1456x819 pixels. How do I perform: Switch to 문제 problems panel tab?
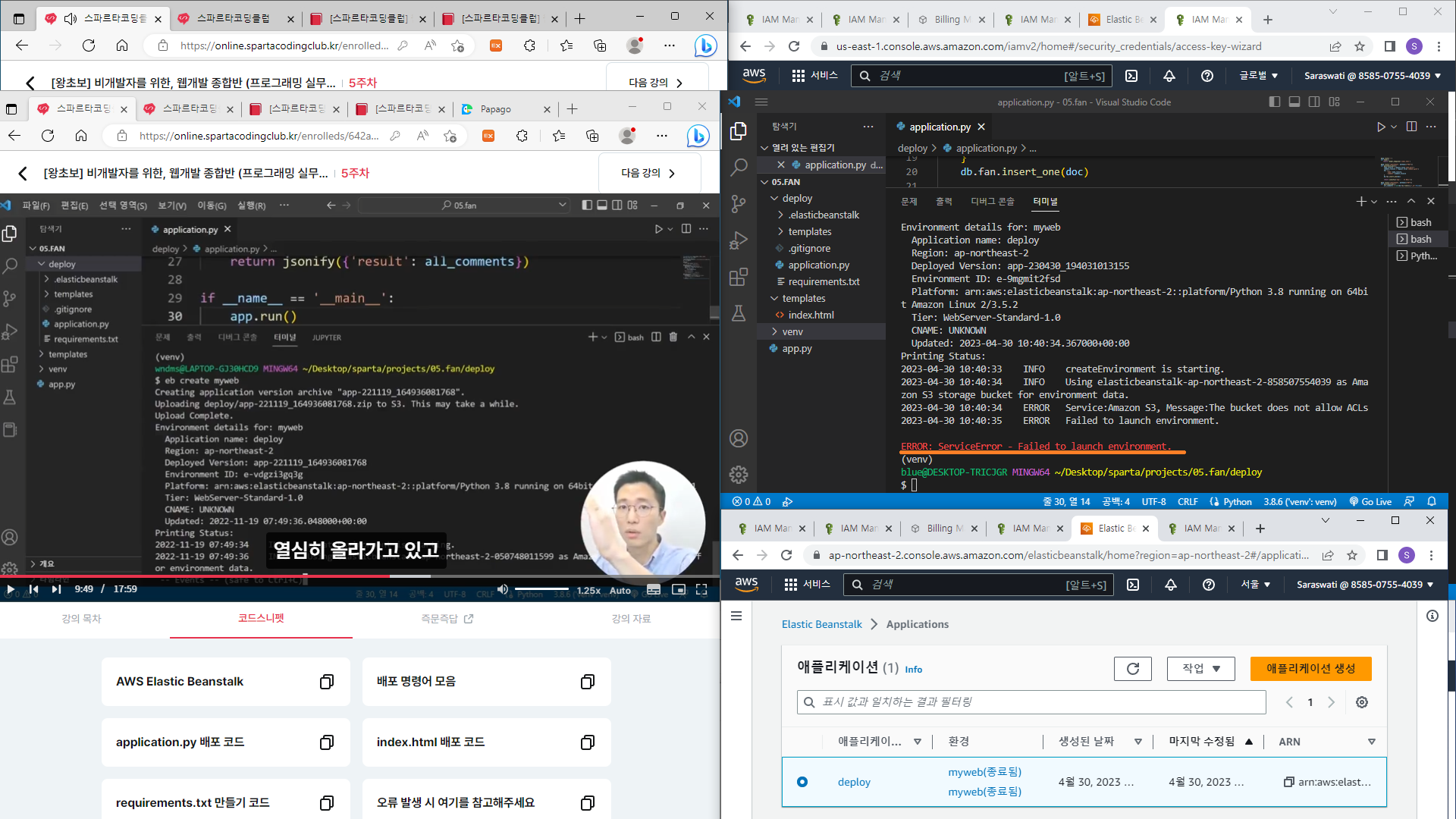tap(909, 201)
